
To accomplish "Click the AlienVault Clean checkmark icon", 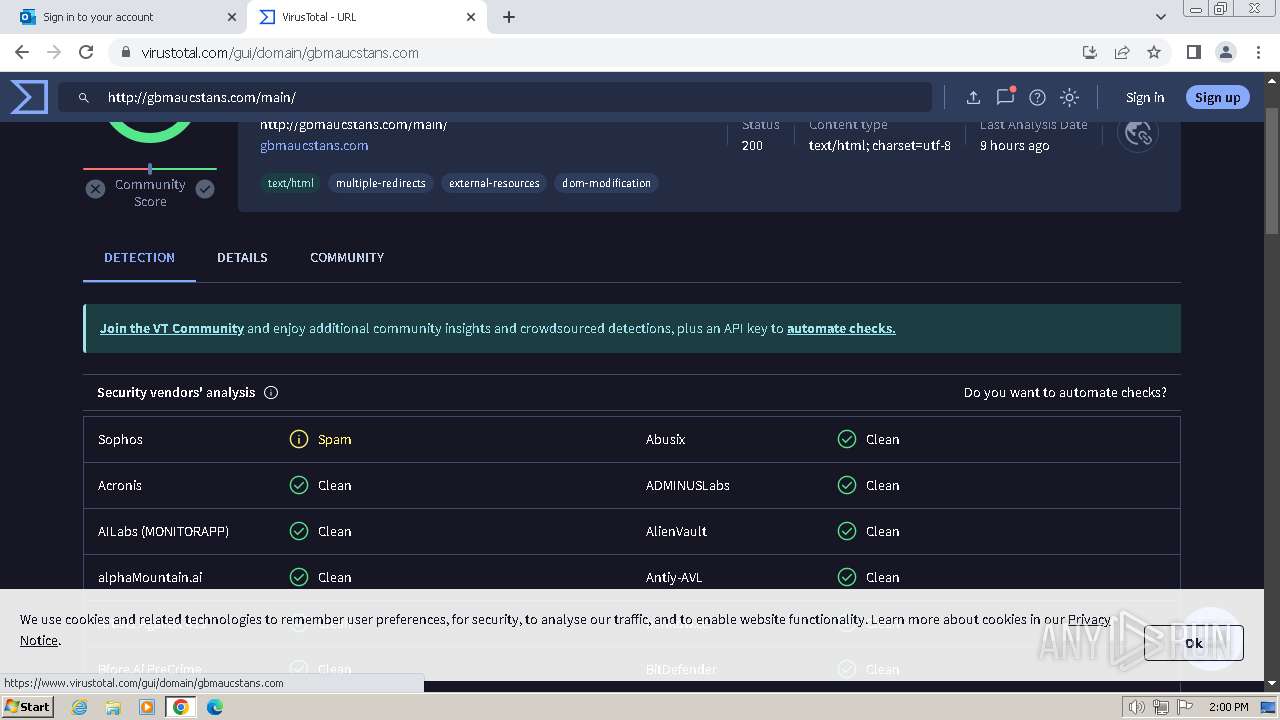I will [847, 531].
